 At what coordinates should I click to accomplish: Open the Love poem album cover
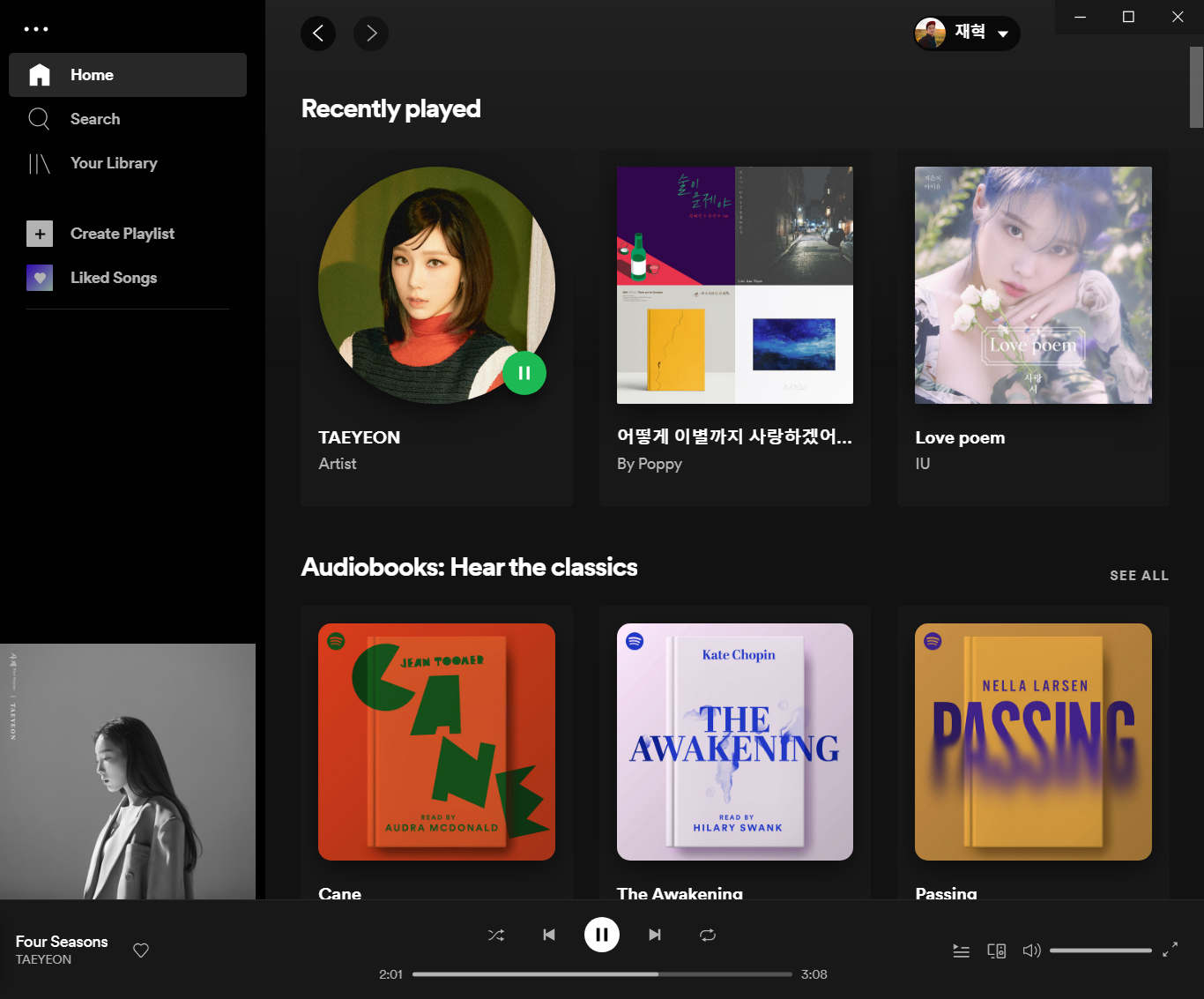coord(1033,285)
